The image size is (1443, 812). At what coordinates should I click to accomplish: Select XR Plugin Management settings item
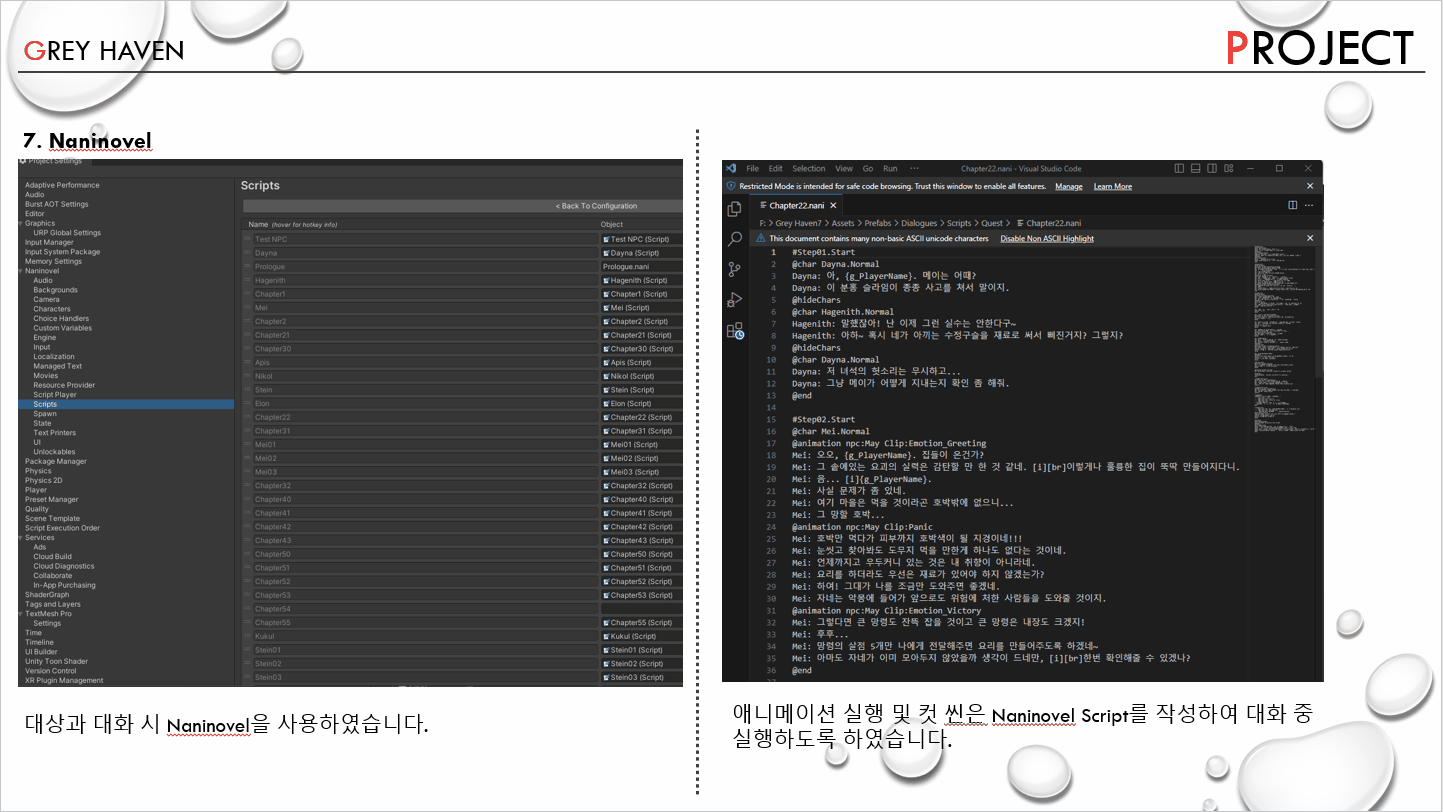(64, 680)
